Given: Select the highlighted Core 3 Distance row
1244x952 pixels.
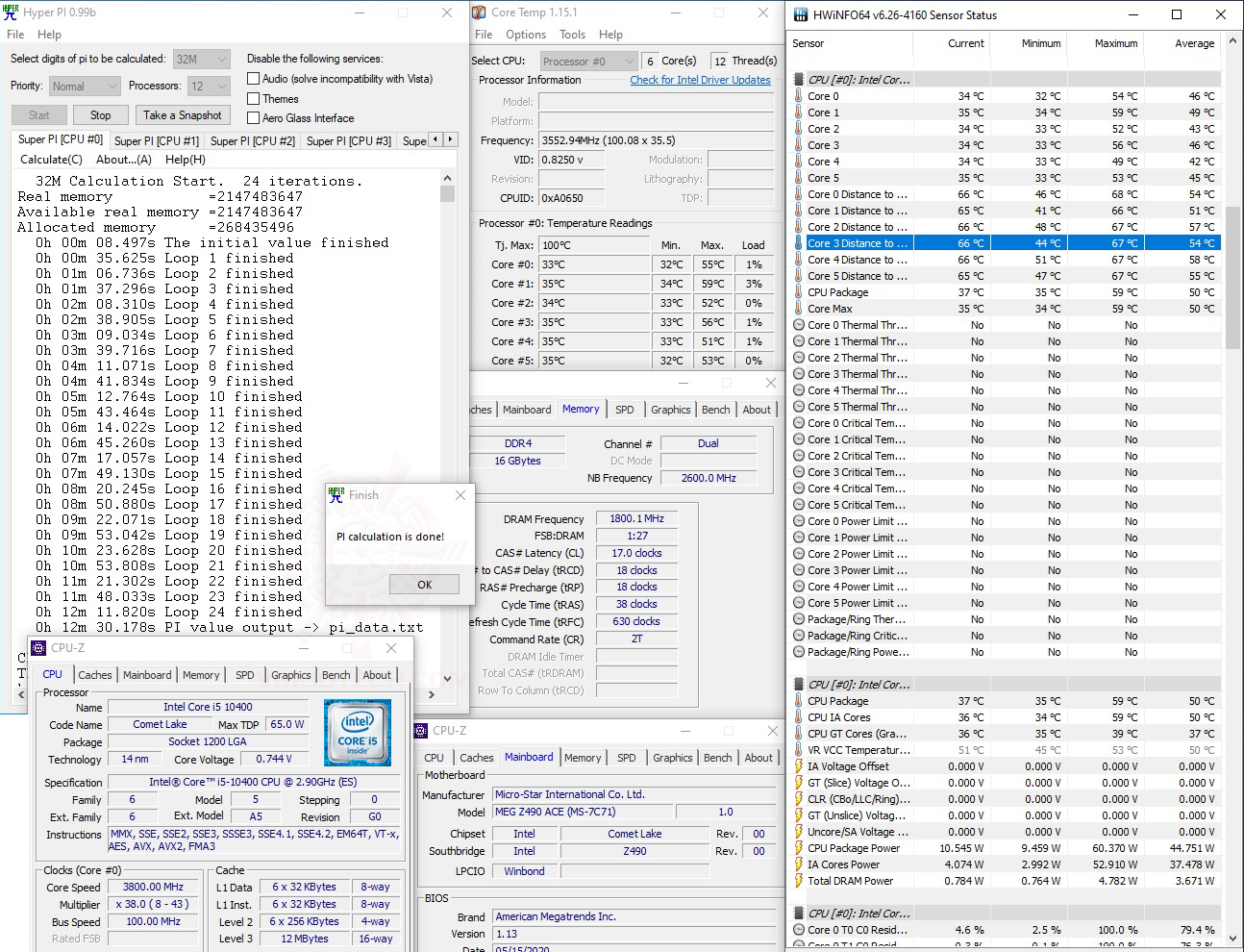Looking at the screenshot, I should point(1008,243).
